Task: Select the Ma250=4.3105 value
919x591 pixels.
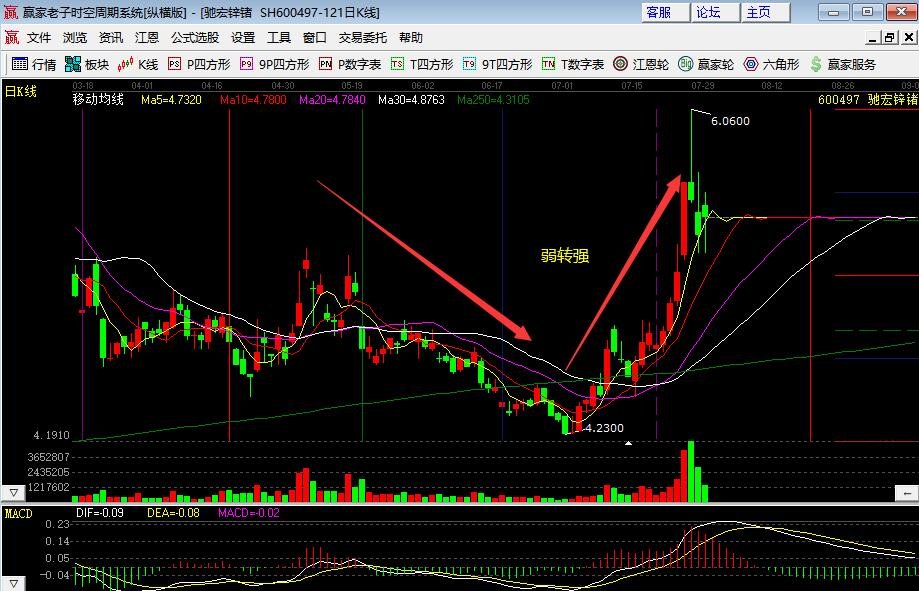Action: tap(493, 100)
